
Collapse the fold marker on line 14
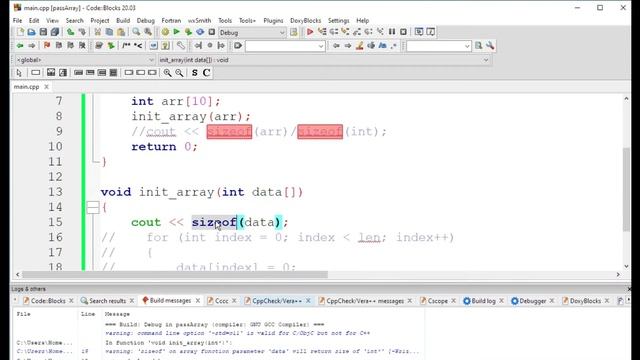pos(93,207)
